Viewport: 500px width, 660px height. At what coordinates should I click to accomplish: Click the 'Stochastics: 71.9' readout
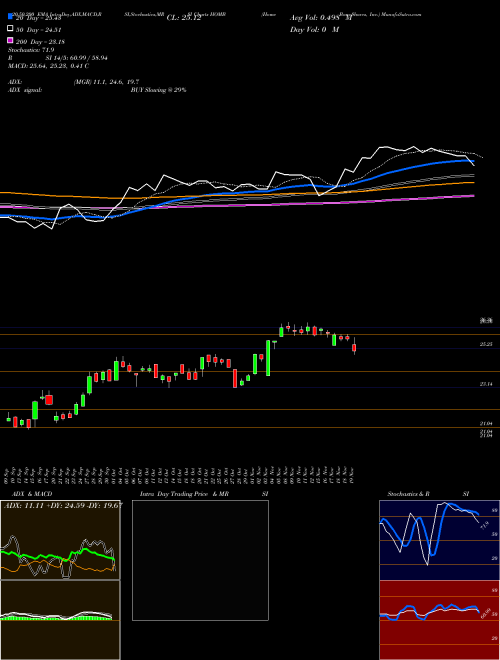[31, 50]
